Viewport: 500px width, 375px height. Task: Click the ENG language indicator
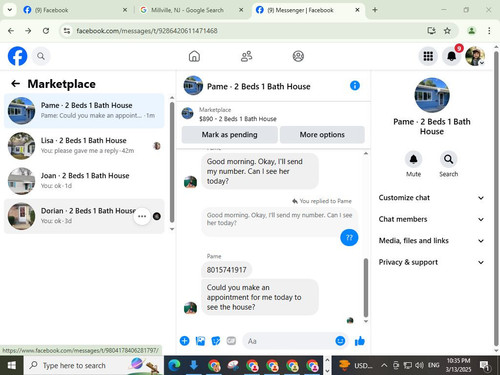(x=433, y=365)
